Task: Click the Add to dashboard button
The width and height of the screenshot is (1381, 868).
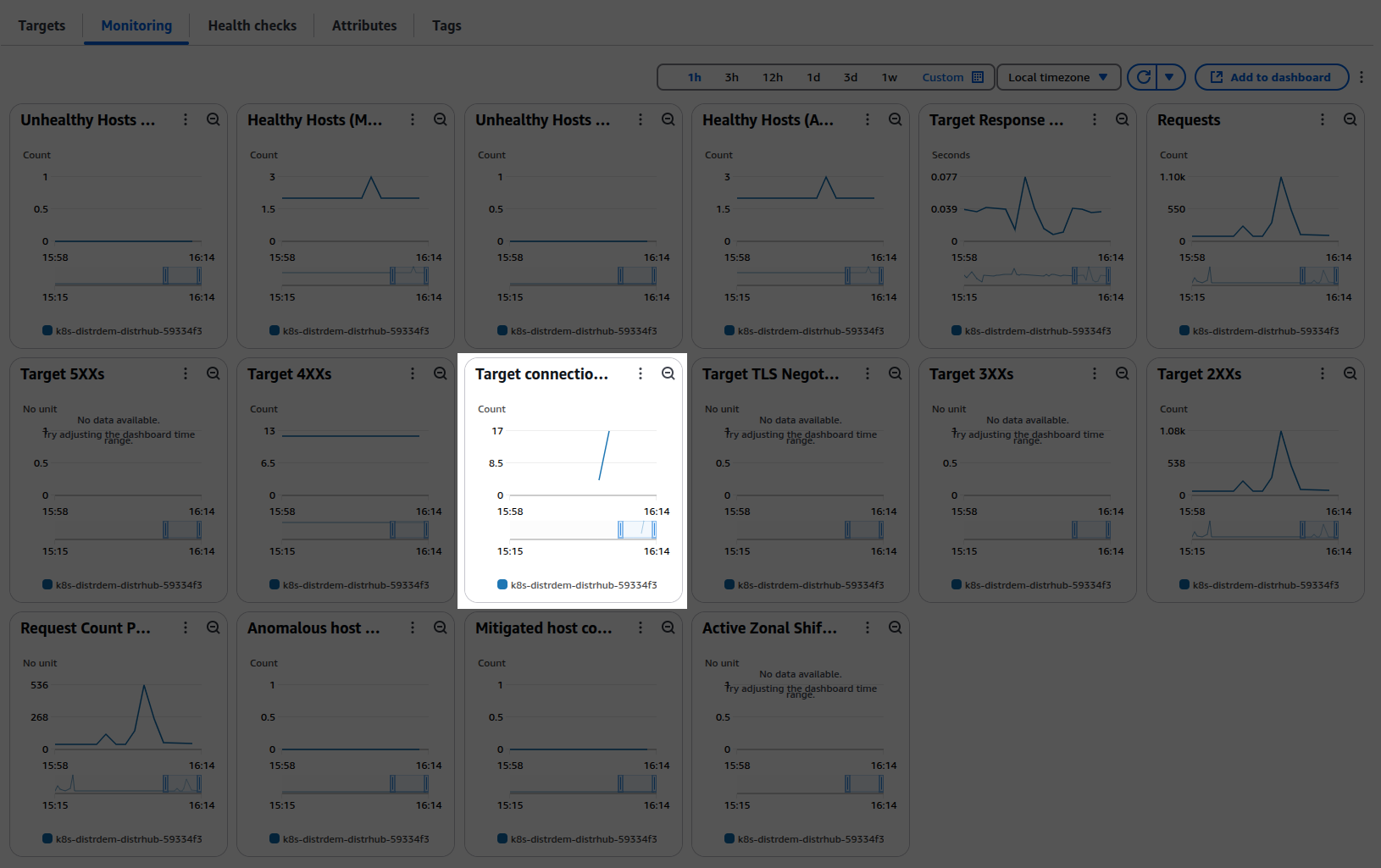Action: [x=1271, y=76]
